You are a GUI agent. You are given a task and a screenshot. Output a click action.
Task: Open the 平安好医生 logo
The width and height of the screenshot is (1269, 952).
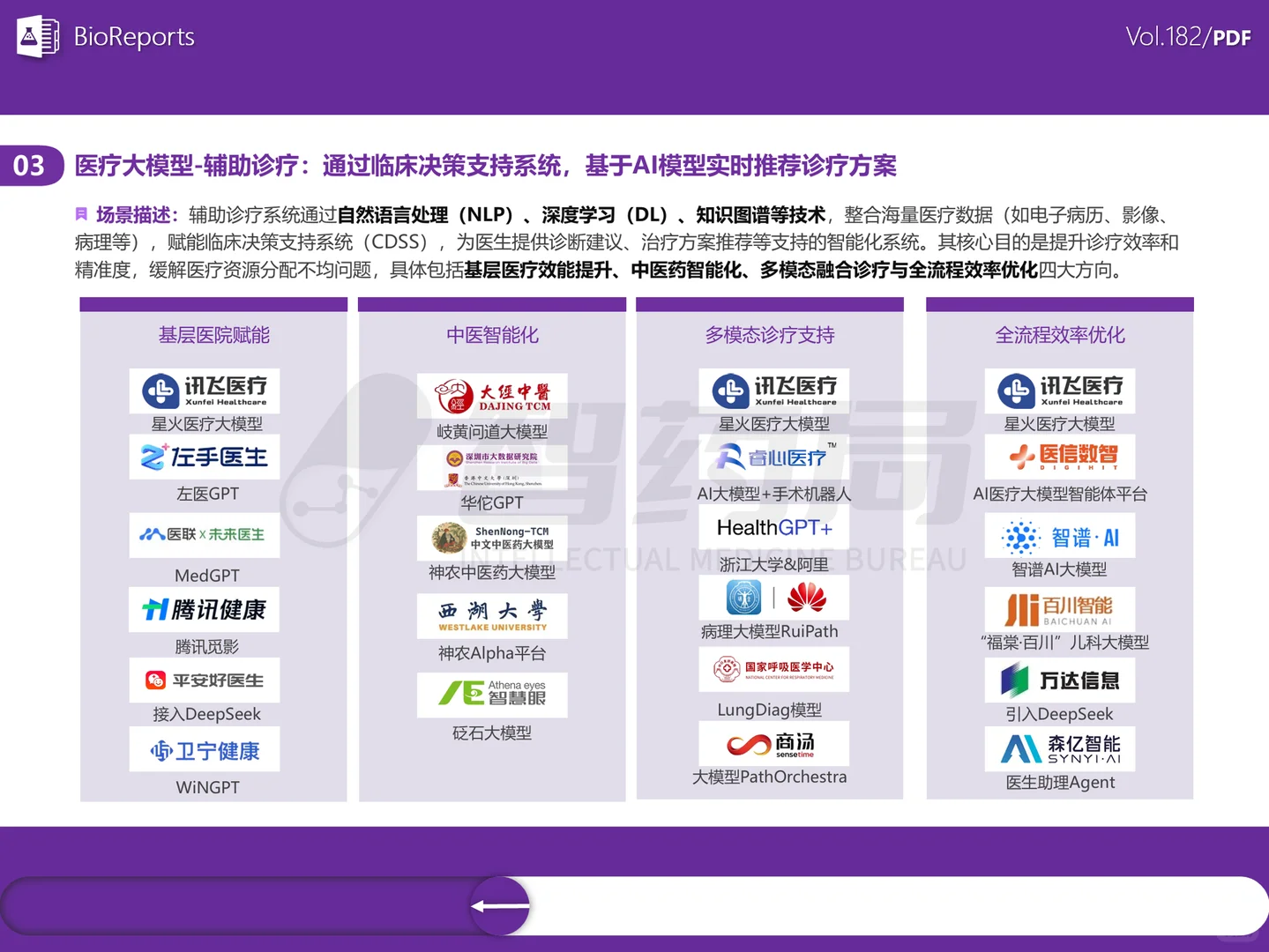(x=204, y=680)
